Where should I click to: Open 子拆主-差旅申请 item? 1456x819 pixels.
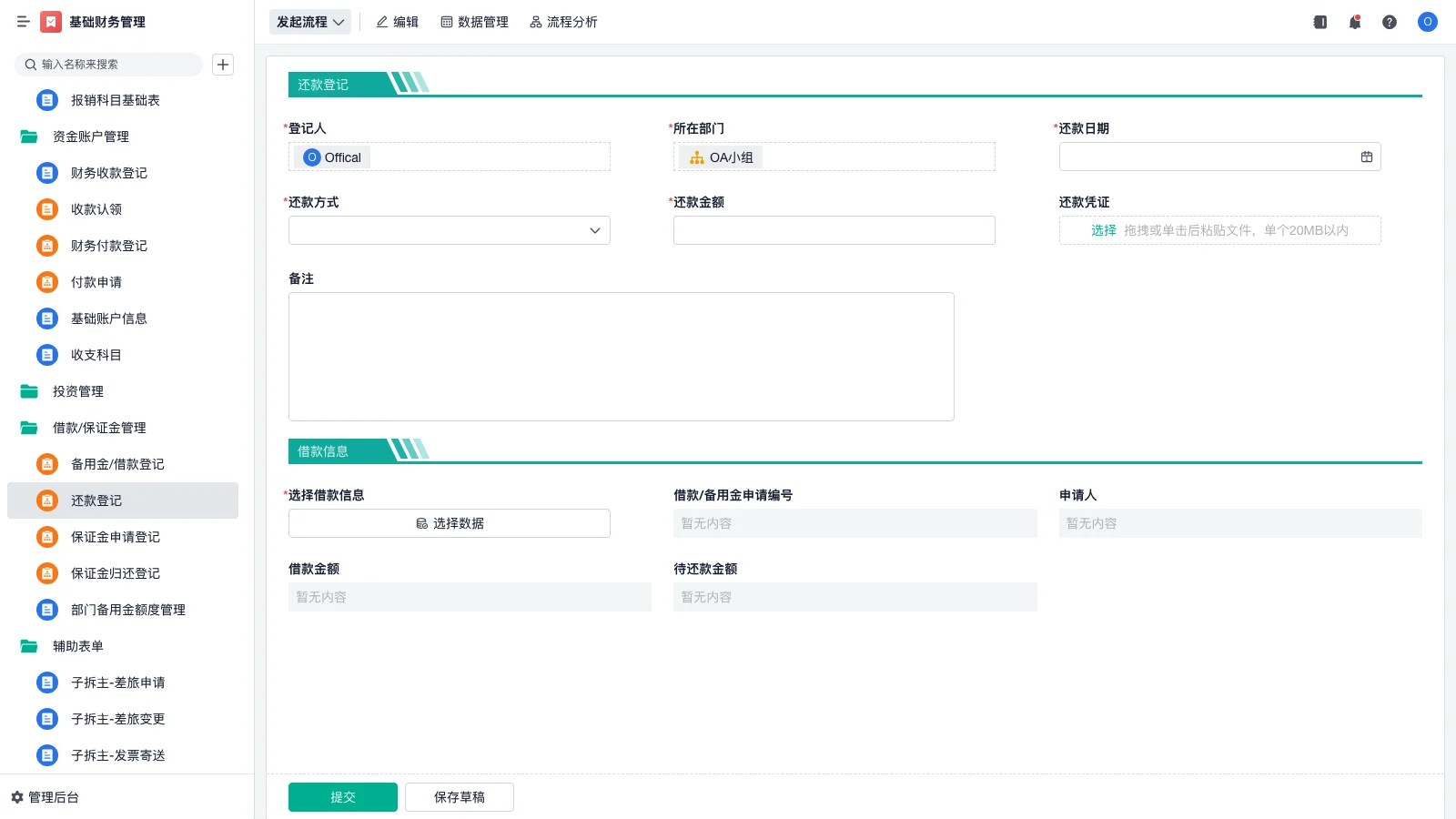pyautogui.click(x=123, y=682)
